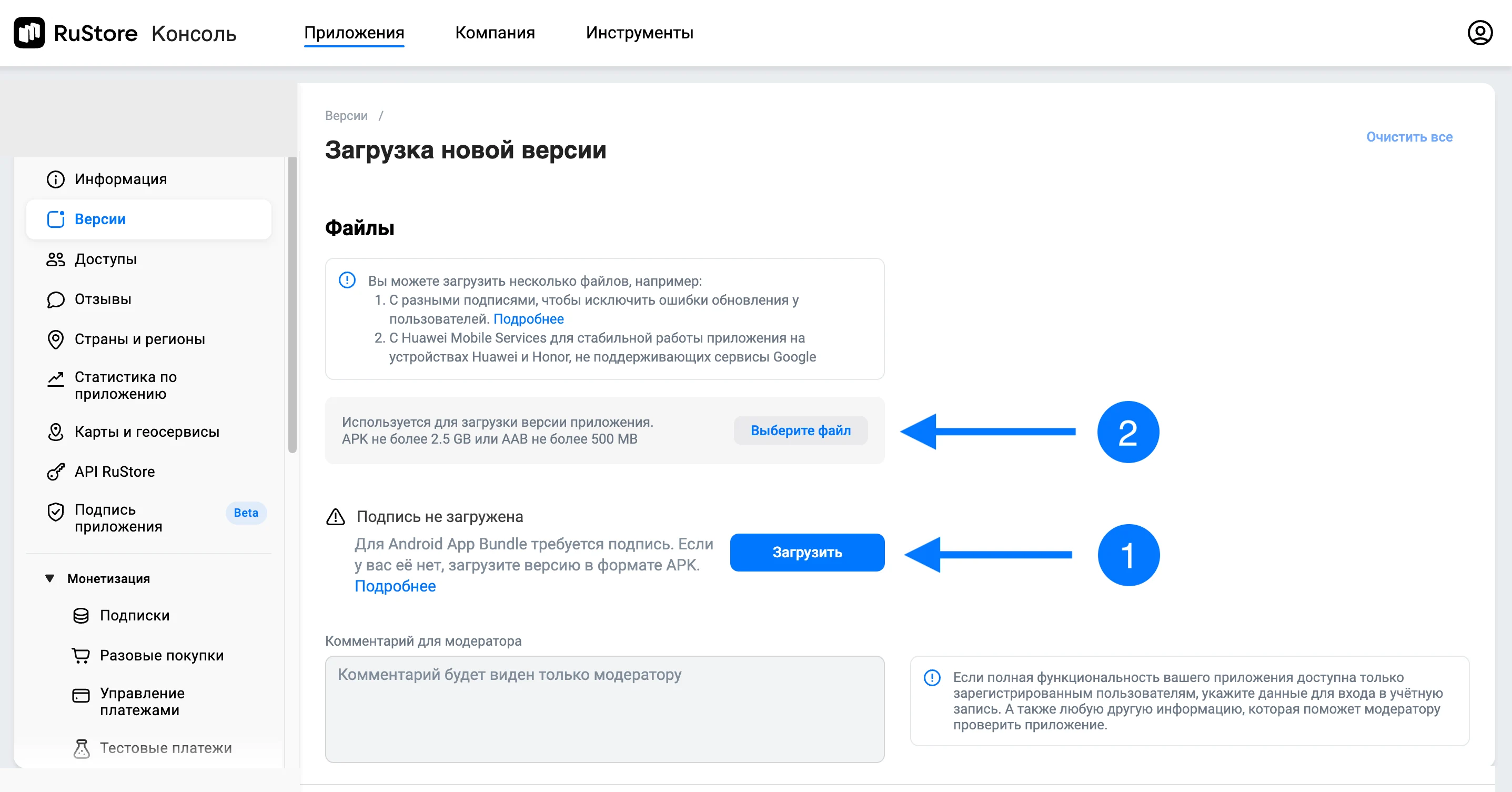The image size is (1512, 792).
Task: Click the Подпись приложения shield icon
Action: (x=56, y=512)
